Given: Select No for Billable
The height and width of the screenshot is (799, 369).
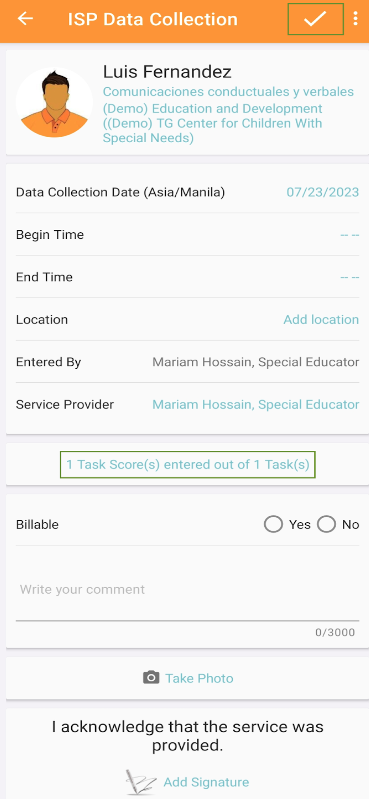Looking at the screenshot, I should pyautogui.click(x=326, y=524).
